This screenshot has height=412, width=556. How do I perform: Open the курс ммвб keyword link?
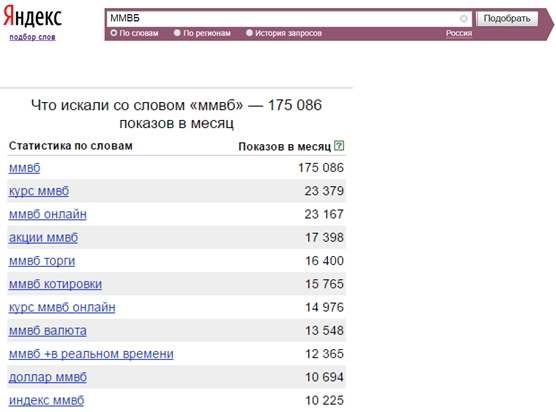(39, 191)
